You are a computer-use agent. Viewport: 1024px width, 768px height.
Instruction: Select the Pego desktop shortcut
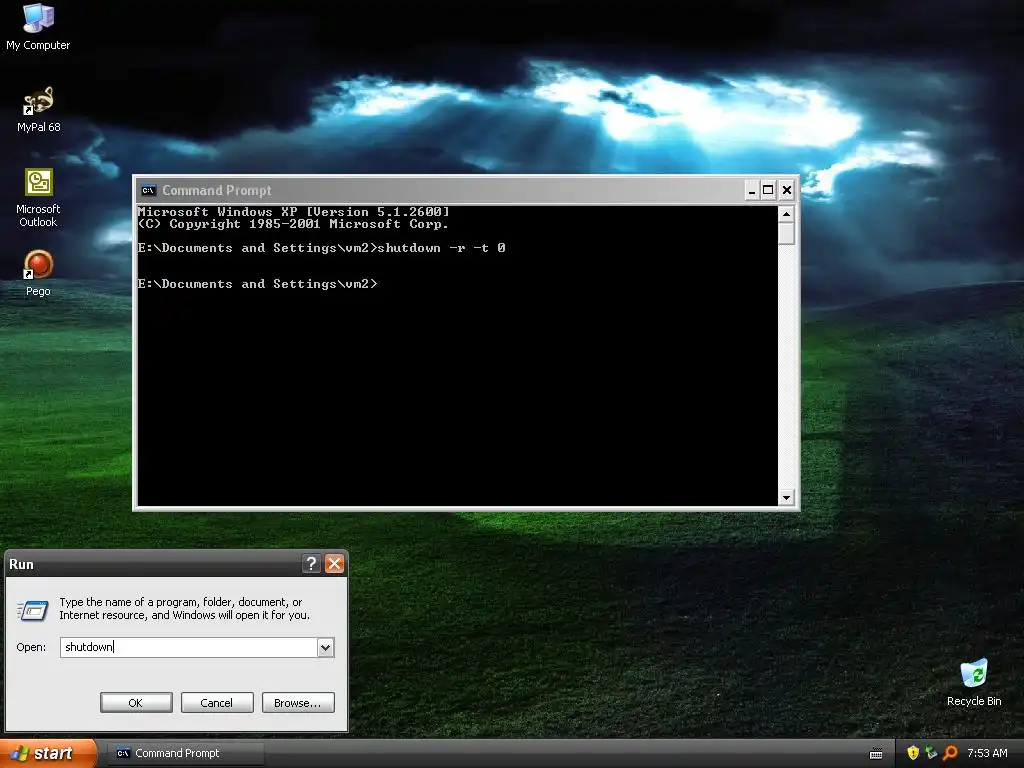38,273
